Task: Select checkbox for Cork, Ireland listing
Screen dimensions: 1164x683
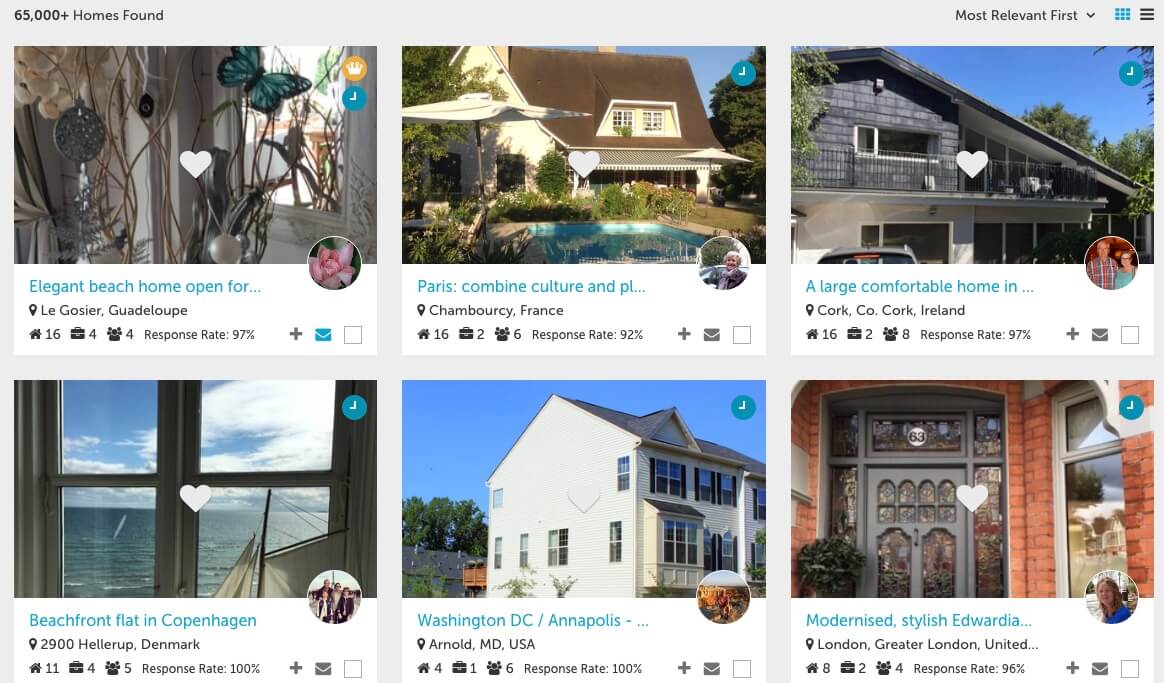Action: 1130,335
